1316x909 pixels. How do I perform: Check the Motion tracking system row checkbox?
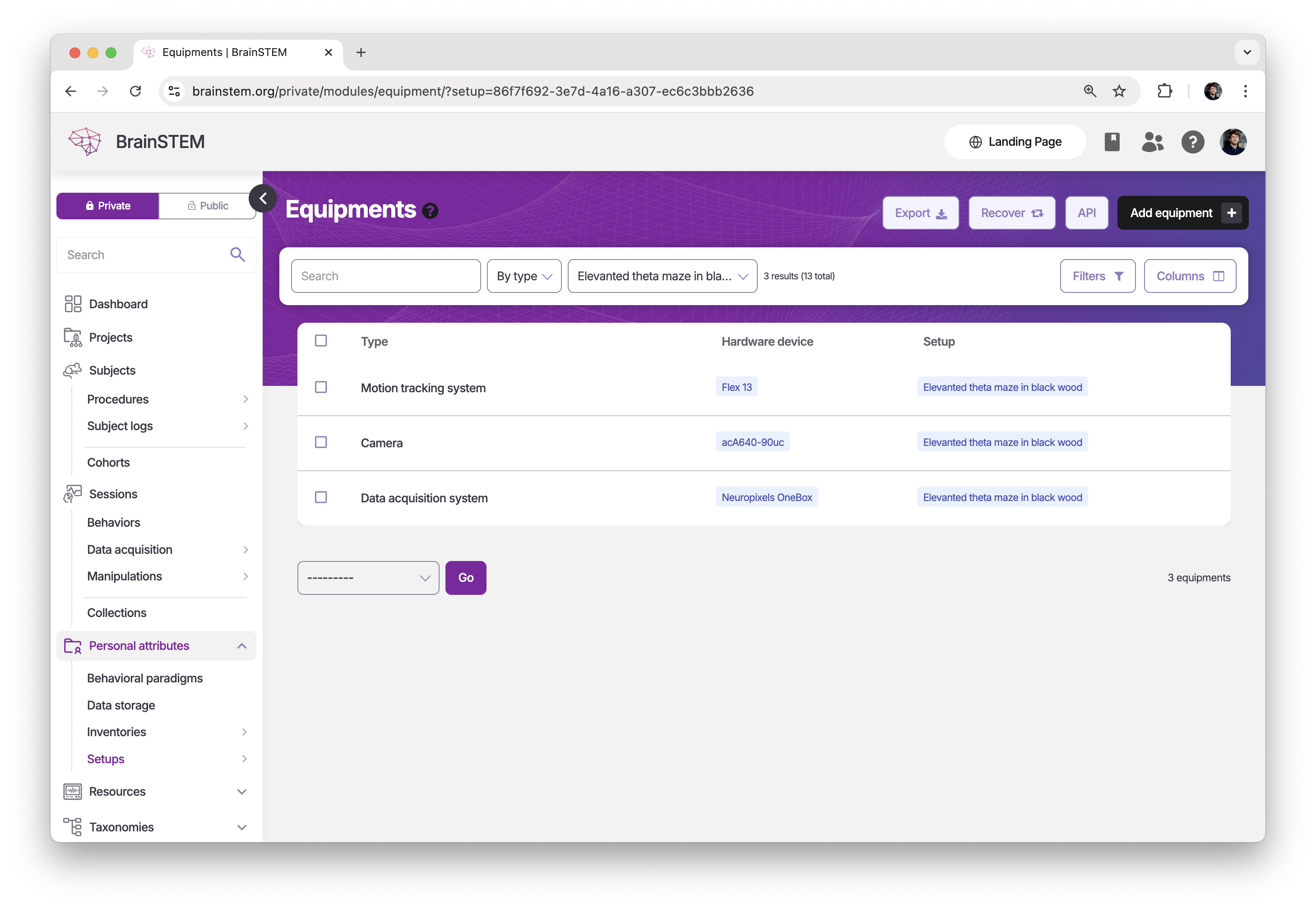pos(321,387)
